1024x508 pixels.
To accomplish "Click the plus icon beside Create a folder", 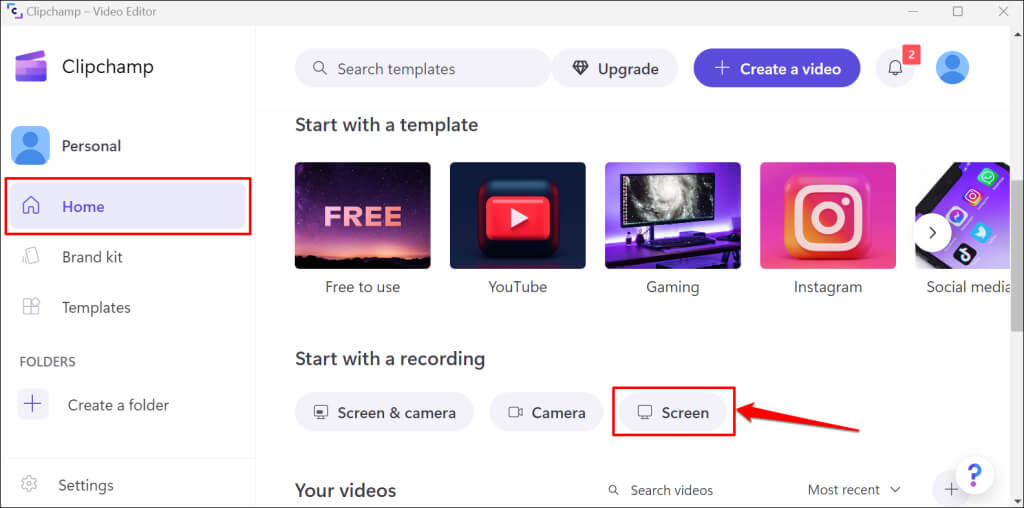I will 33,405.
